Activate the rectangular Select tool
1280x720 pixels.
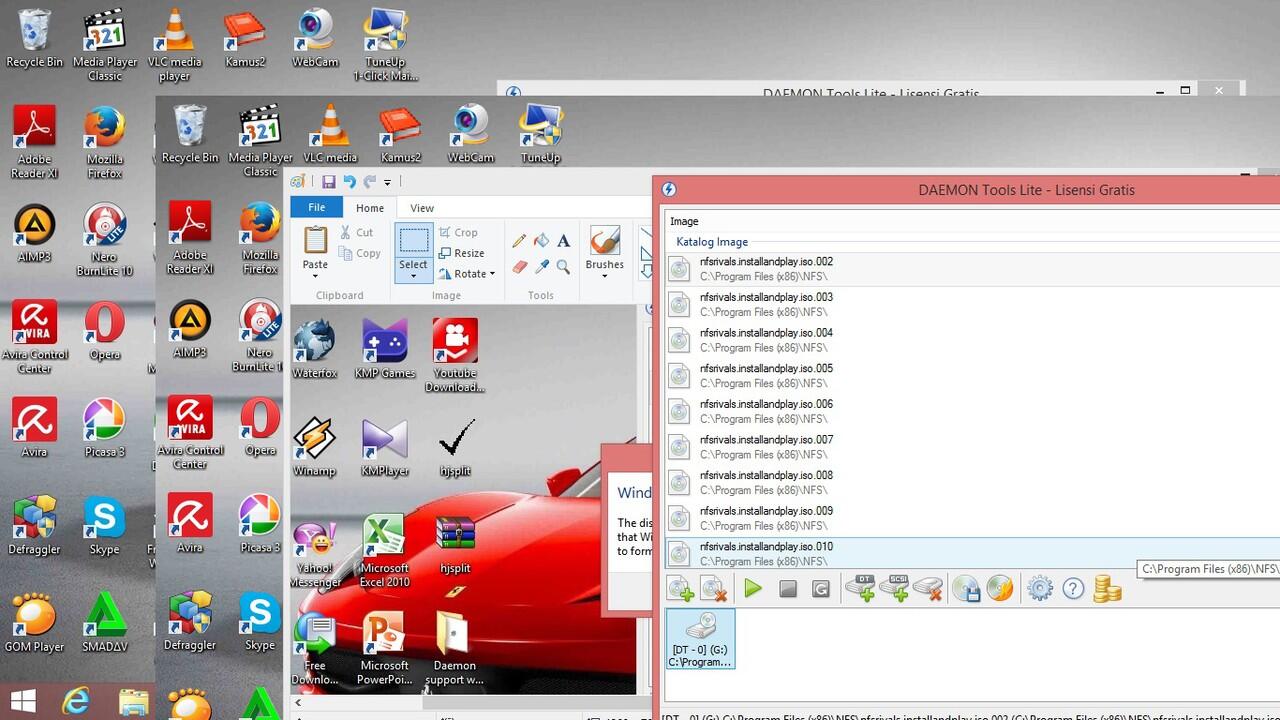coord(413,241)
